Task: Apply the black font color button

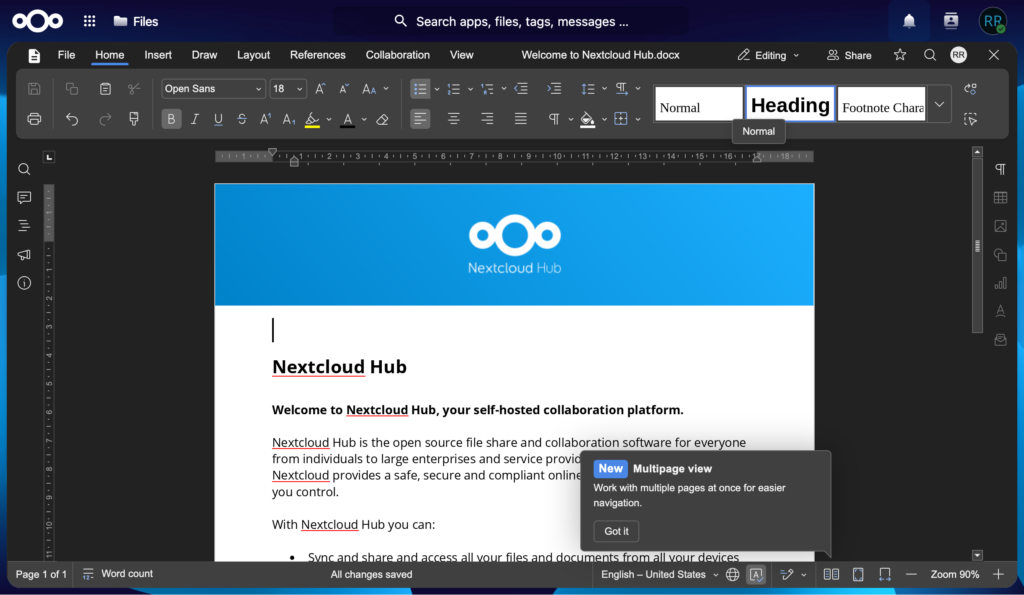Action: [x=347, y=119]
